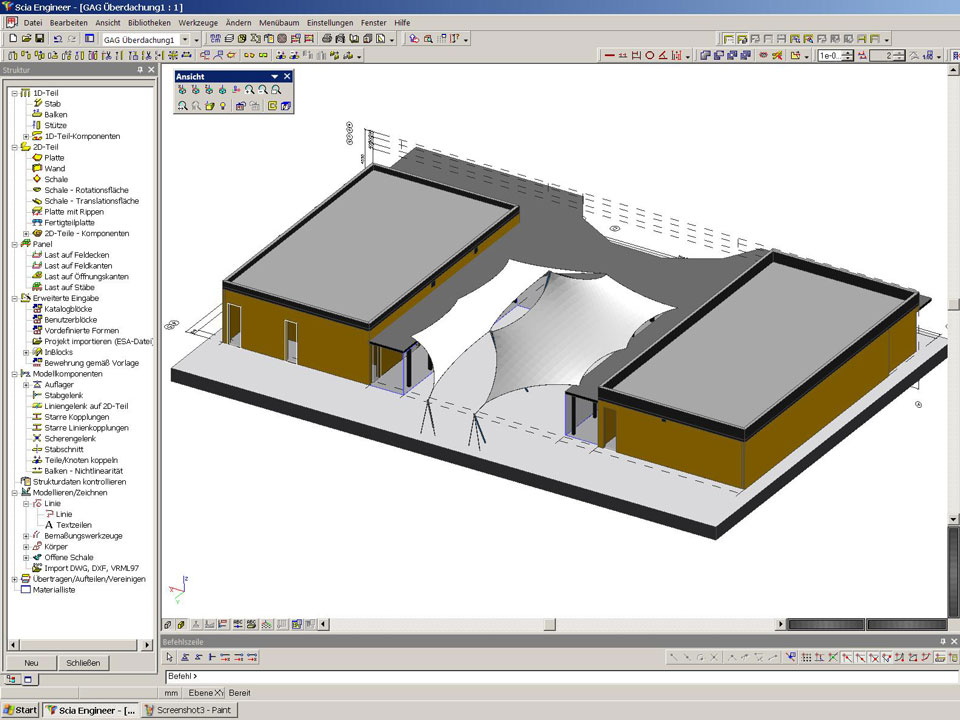Viewport: 960px width, 720px height.
Task: Click the New document icon in the toolbar
Action: point(12,39)
